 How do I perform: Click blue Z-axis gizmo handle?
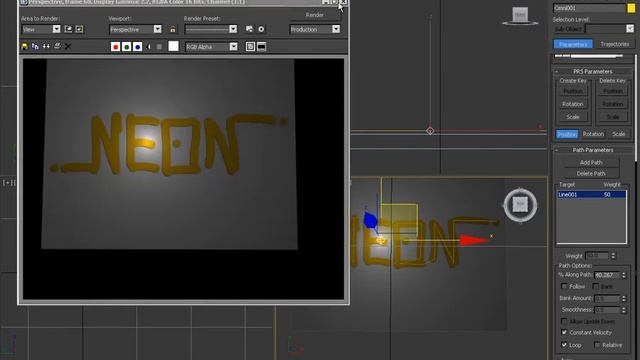pos(370,220)
